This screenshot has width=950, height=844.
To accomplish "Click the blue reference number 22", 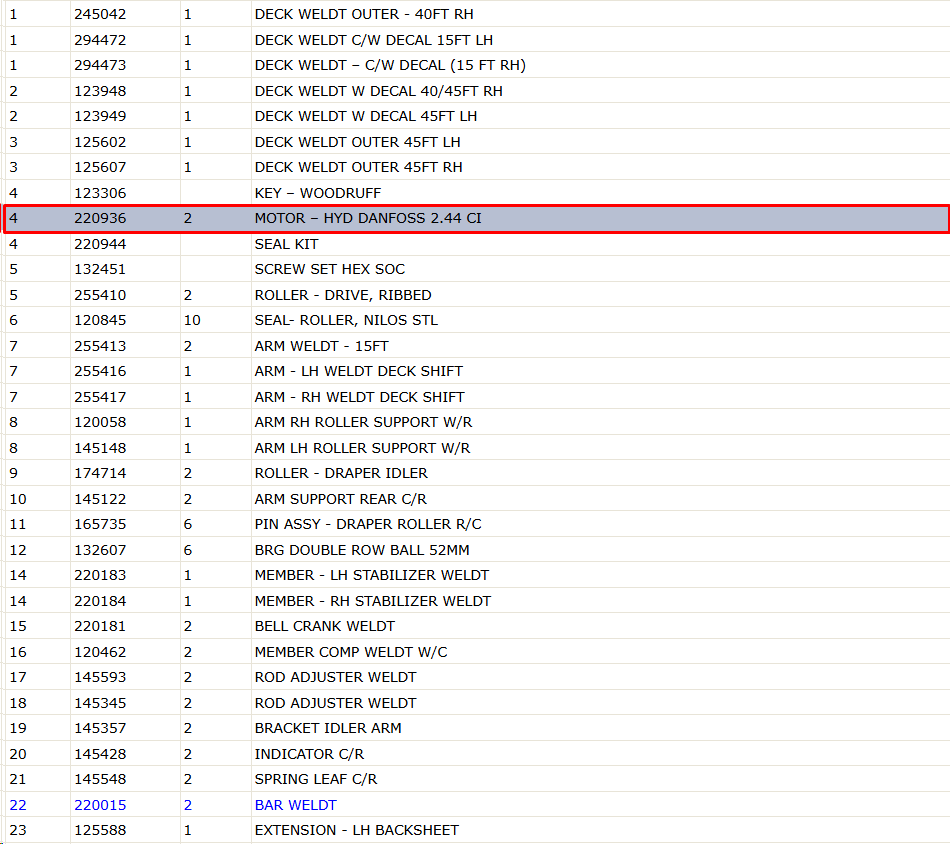I will (18, 805).
